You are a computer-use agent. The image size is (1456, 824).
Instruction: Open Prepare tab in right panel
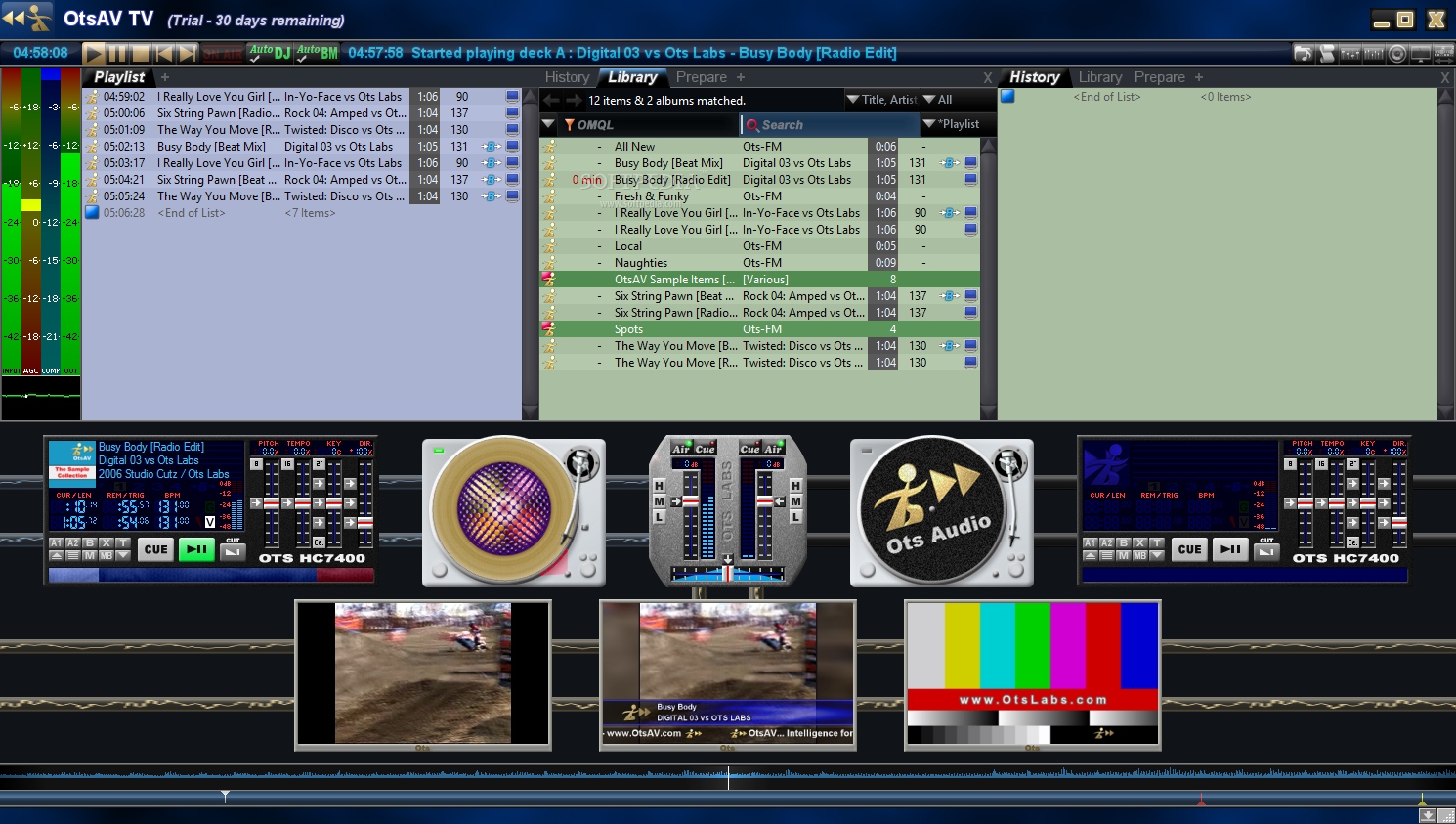1159,77
